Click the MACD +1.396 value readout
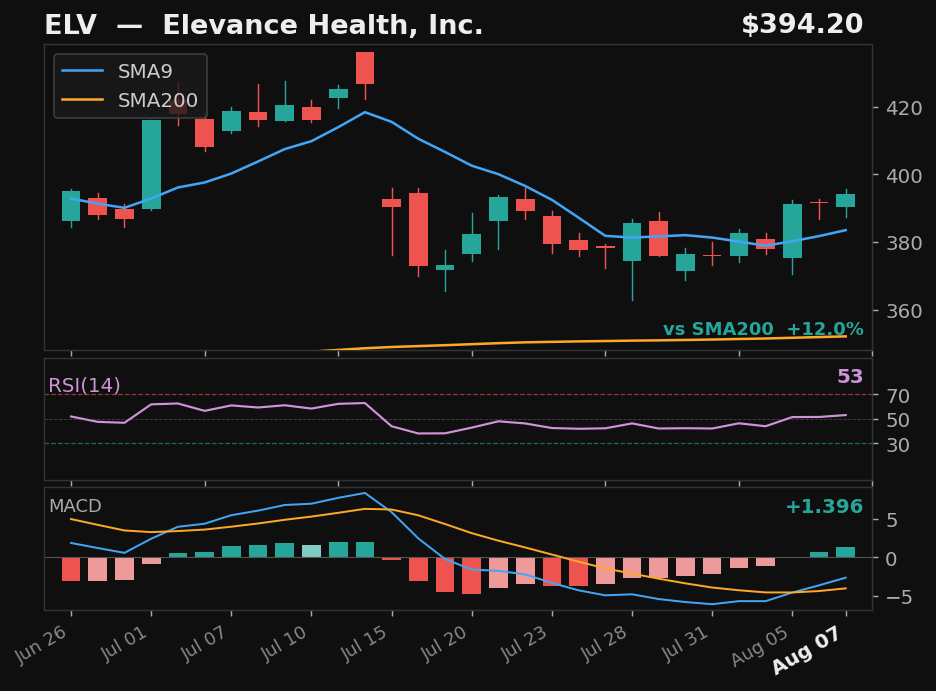 click(x=824, y=507)
